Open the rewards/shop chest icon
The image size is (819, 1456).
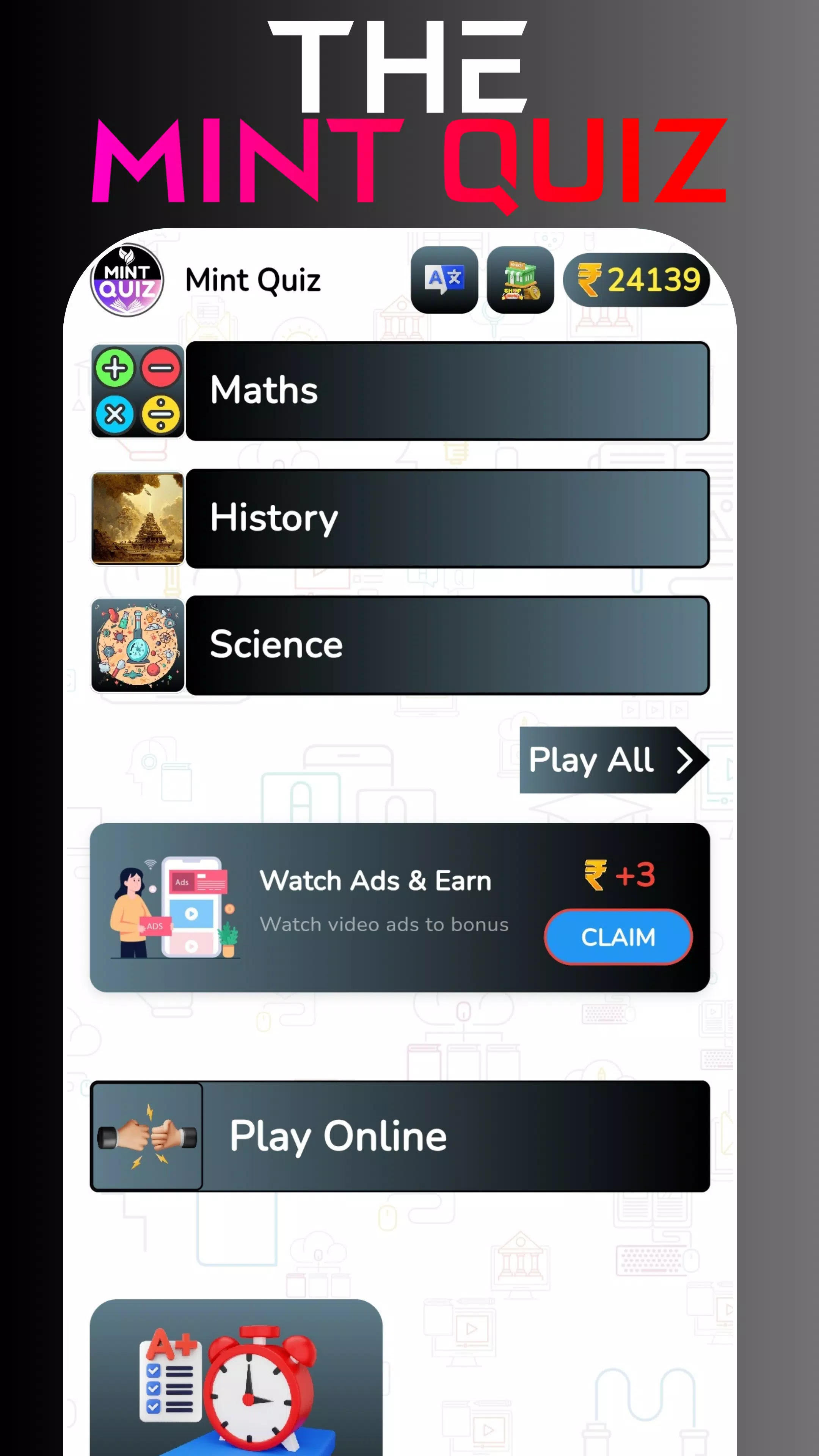[x=520, y=280]
